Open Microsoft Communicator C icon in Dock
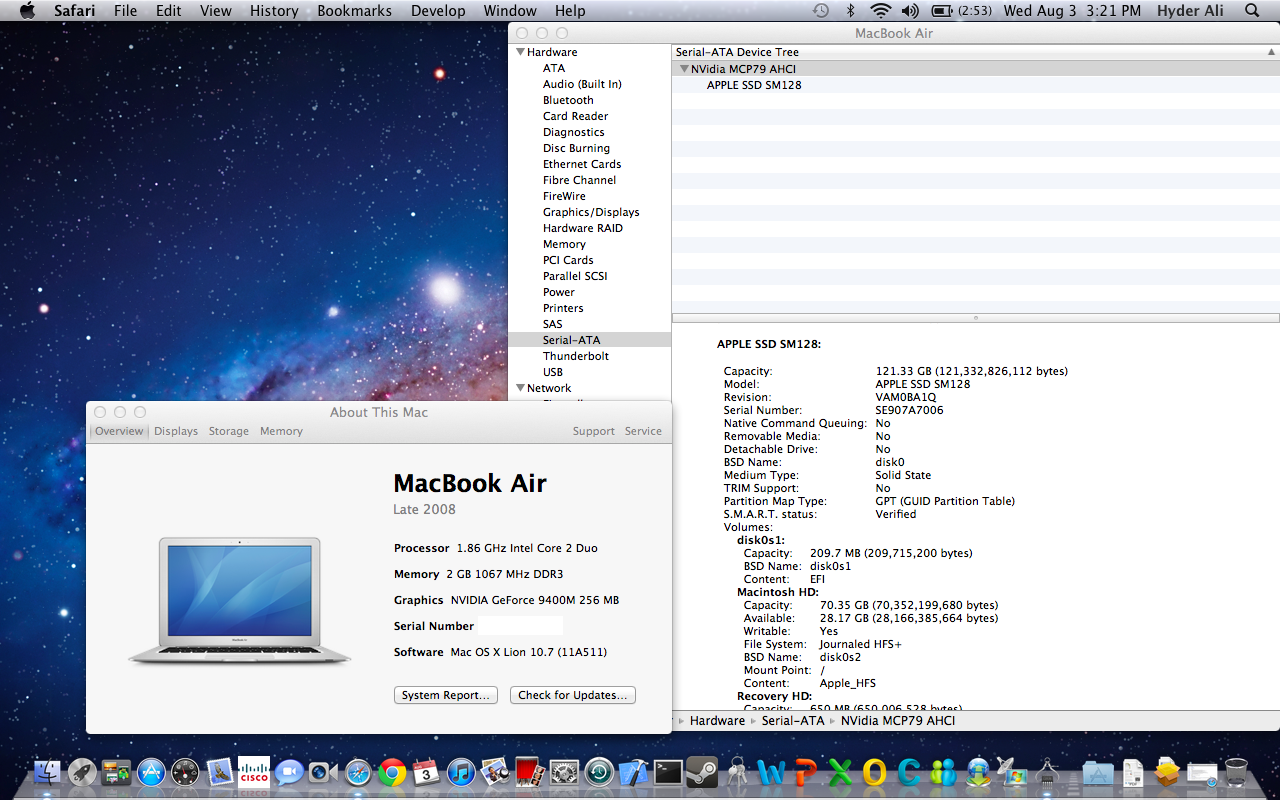This screenshot has width=1280, height=800. [909, 772]
